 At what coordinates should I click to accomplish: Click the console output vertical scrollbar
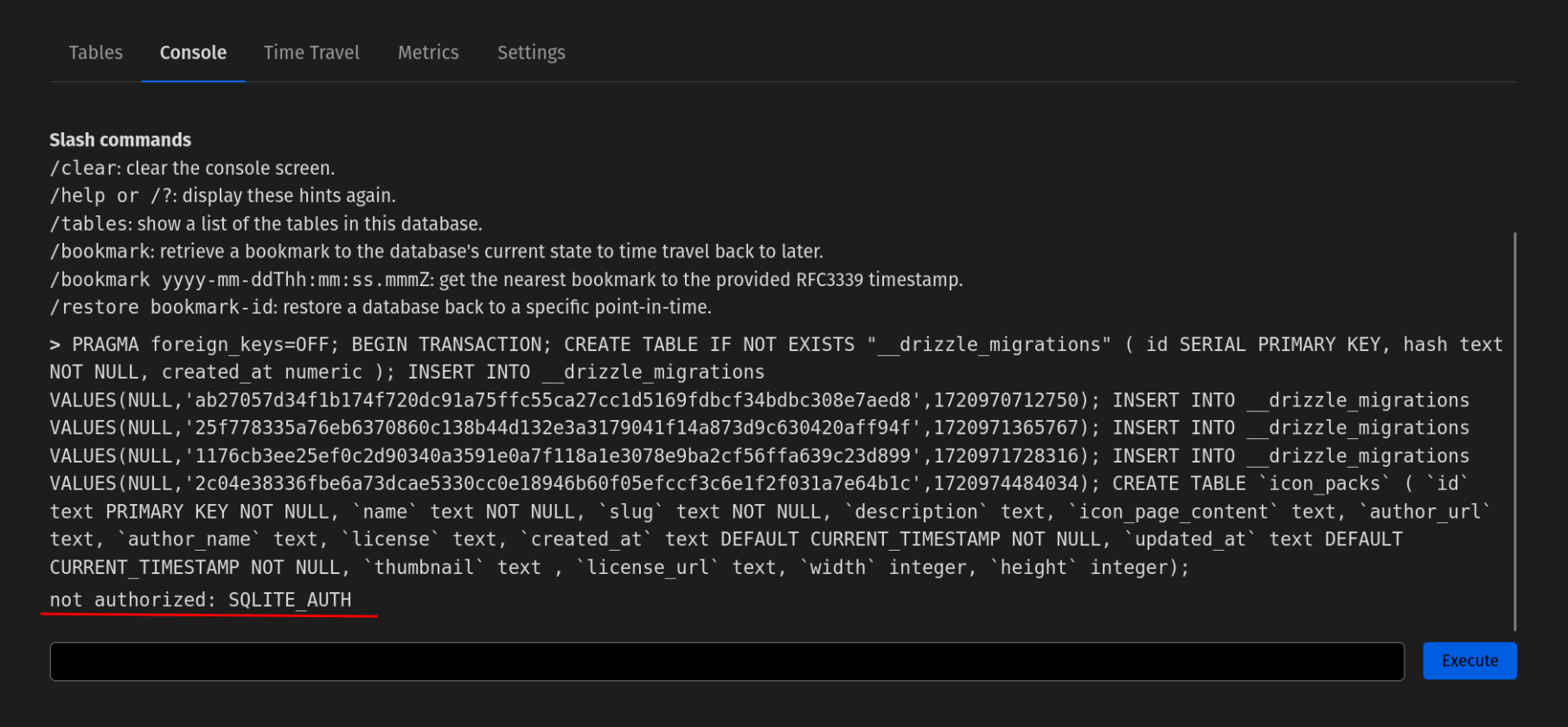[x=1514, y=430]
